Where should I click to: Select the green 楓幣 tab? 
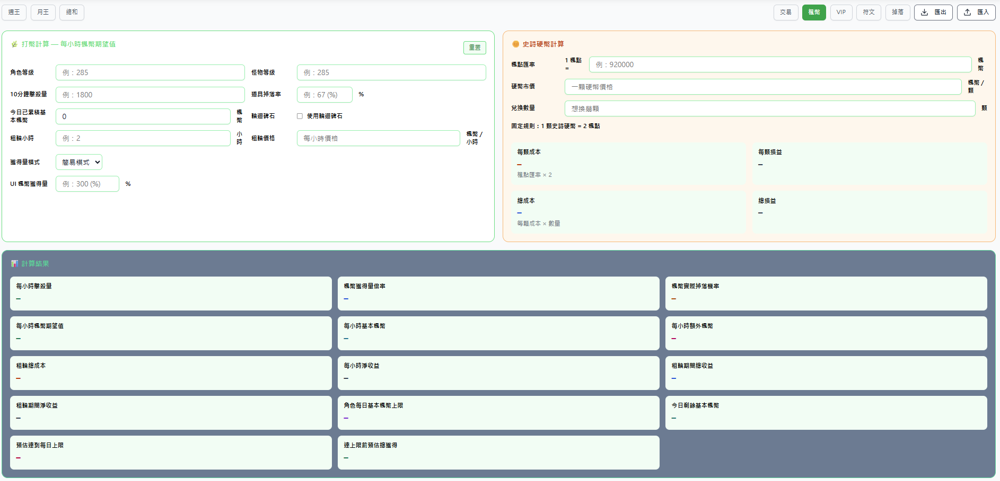coord(814,12)
